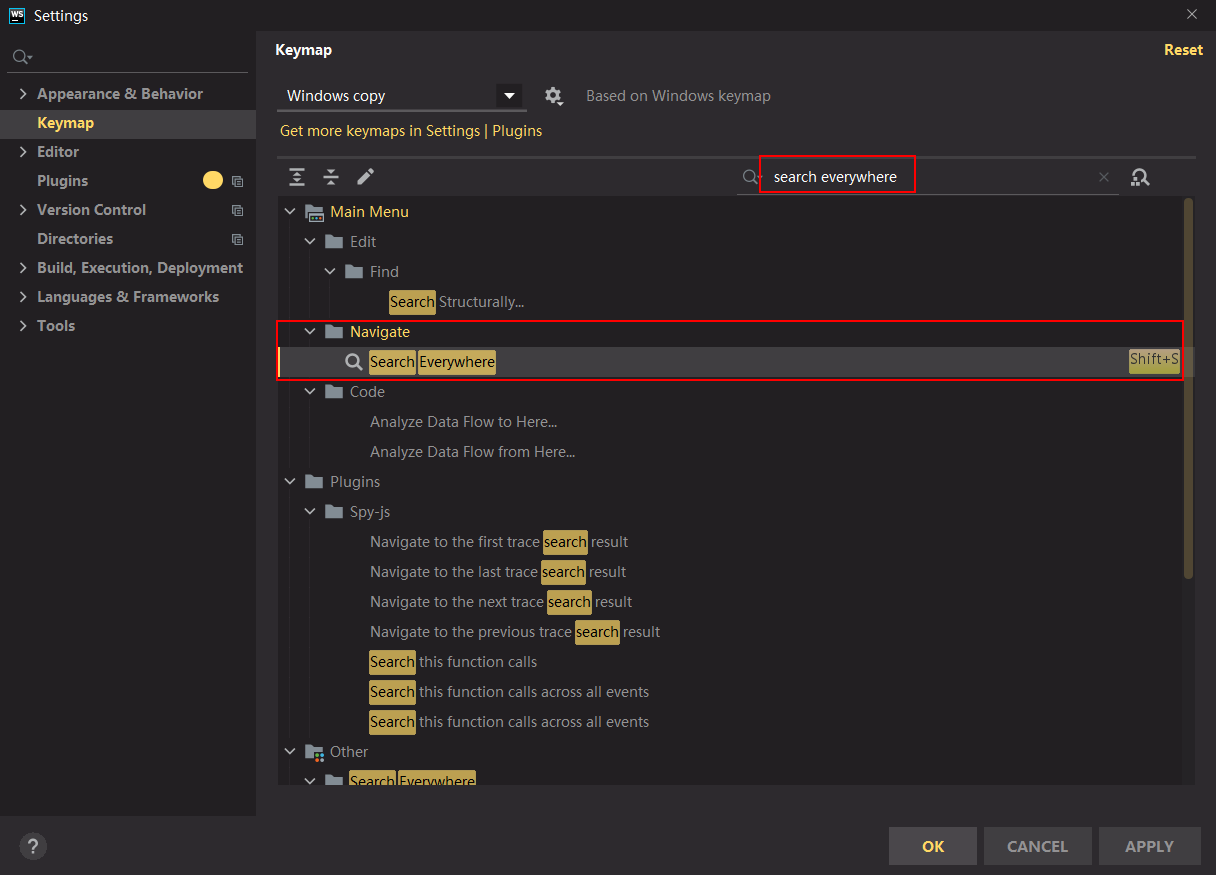The width and height of the screenshot is (1216, 875).
Task: Expand Appearance & Behavior settings section
Action: (x=23, y=94)
